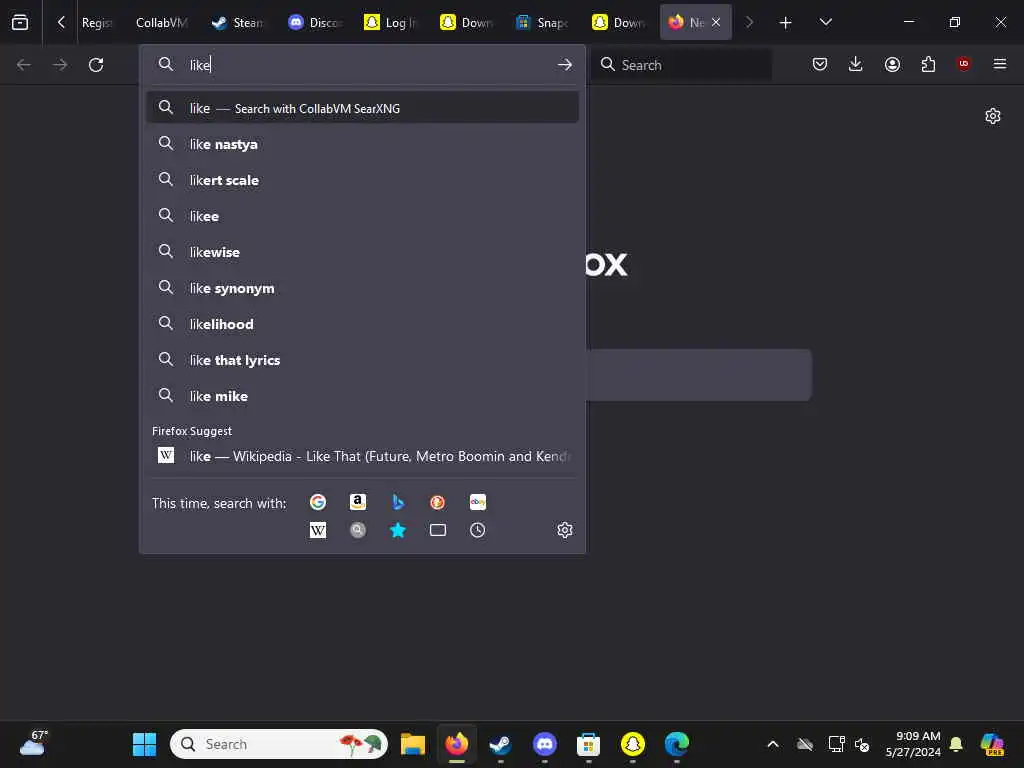Search this time with Wikipedia

318,530
